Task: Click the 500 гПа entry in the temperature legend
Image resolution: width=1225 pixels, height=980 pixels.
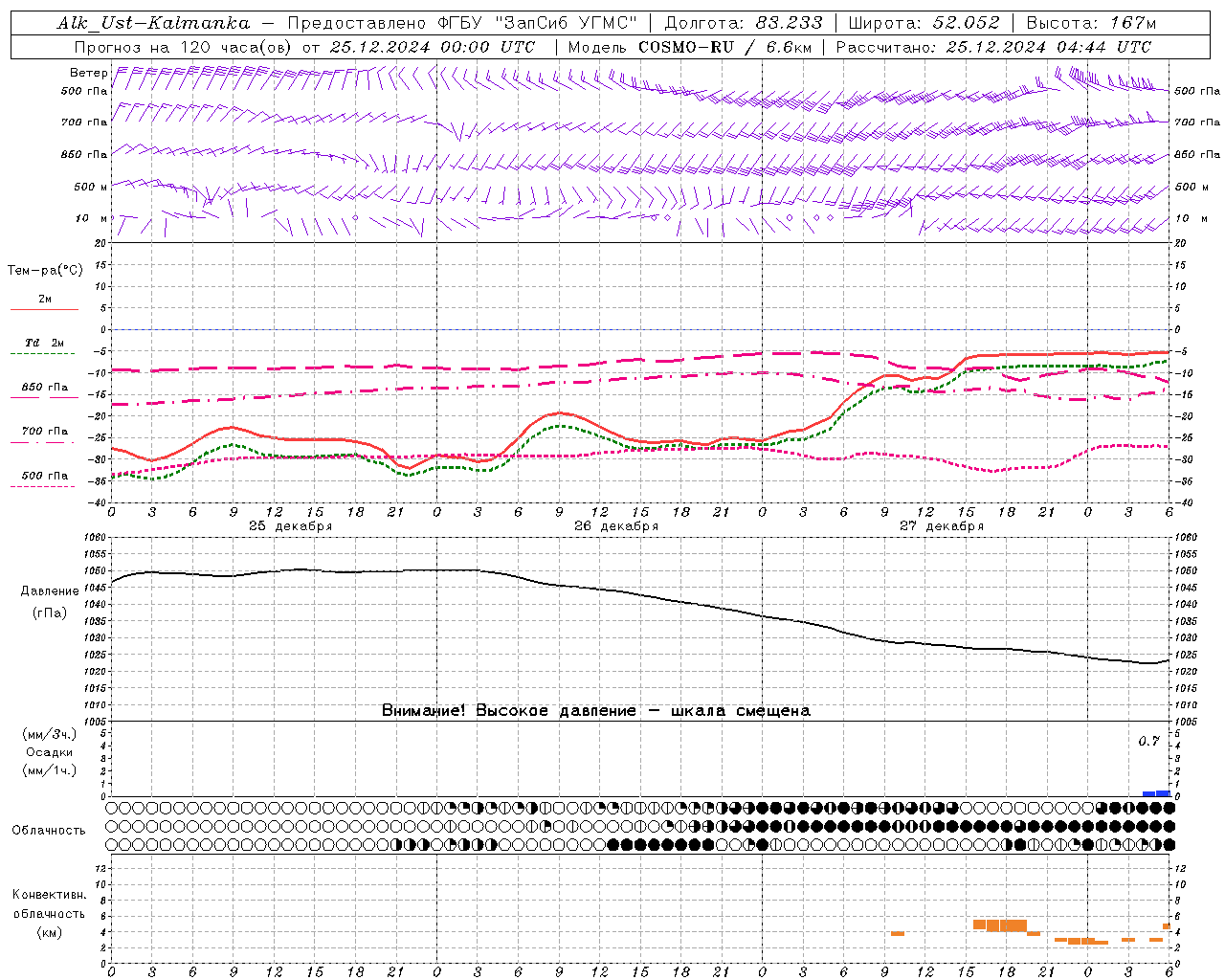Action: pyautogui.click(x=45, y=476)
